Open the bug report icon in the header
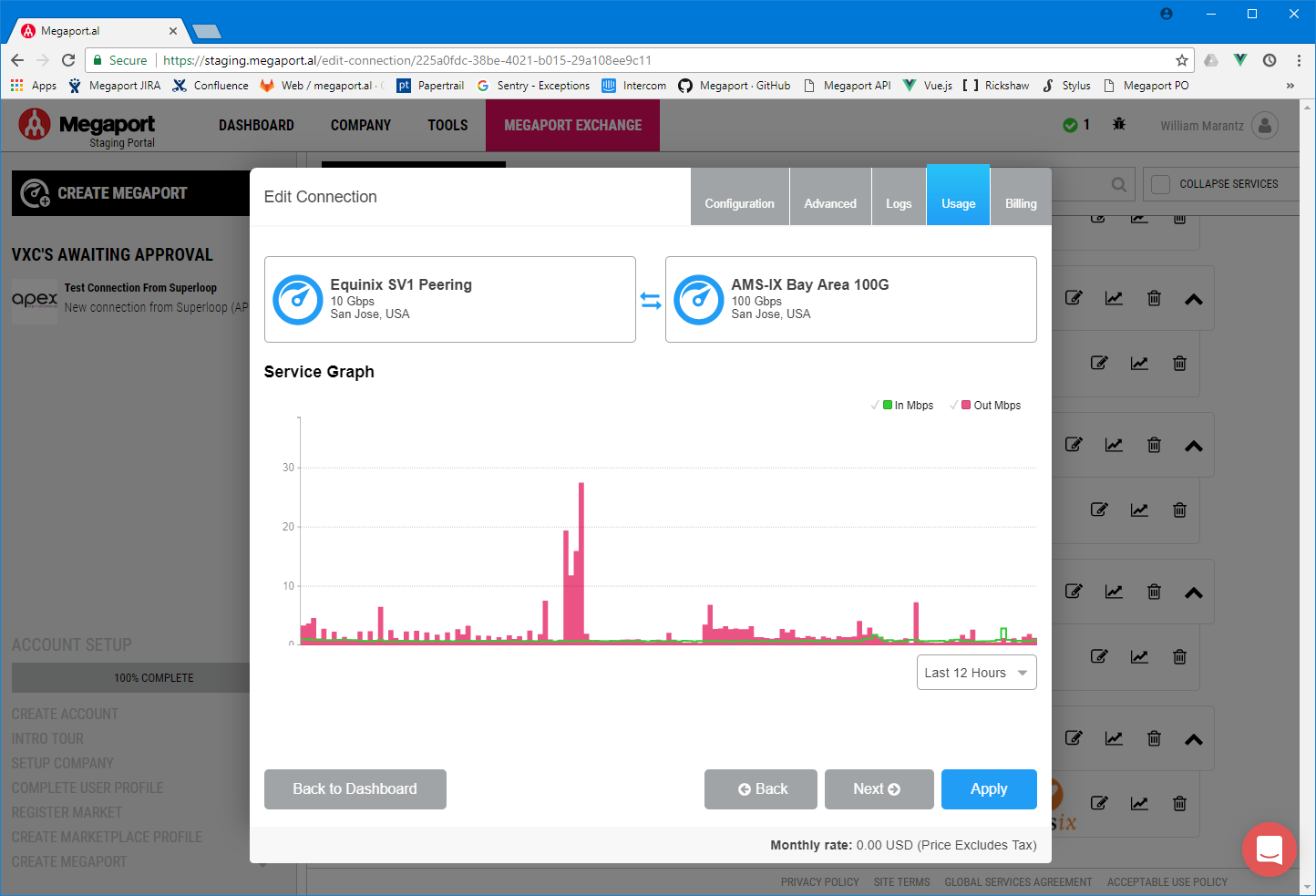 click(1119, 125)
